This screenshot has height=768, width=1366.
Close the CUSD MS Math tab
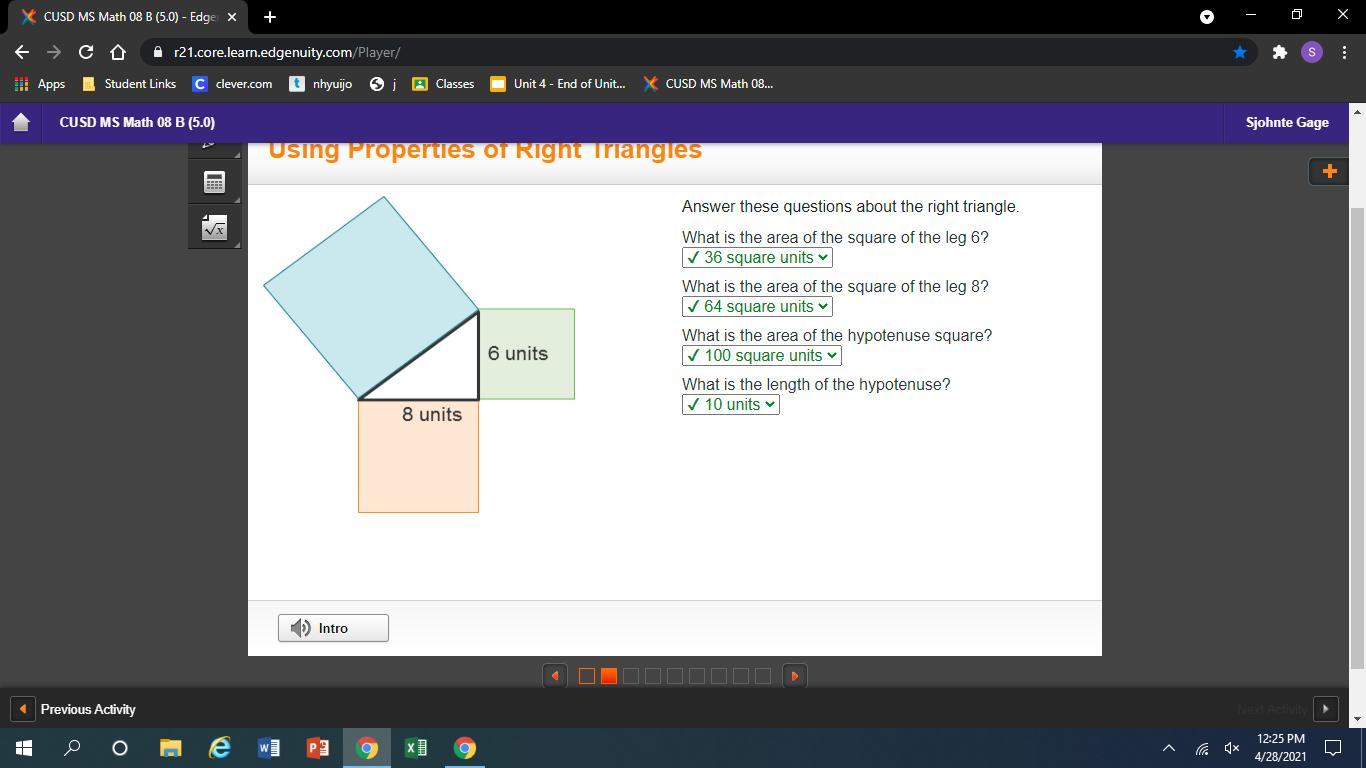point(232,17)
